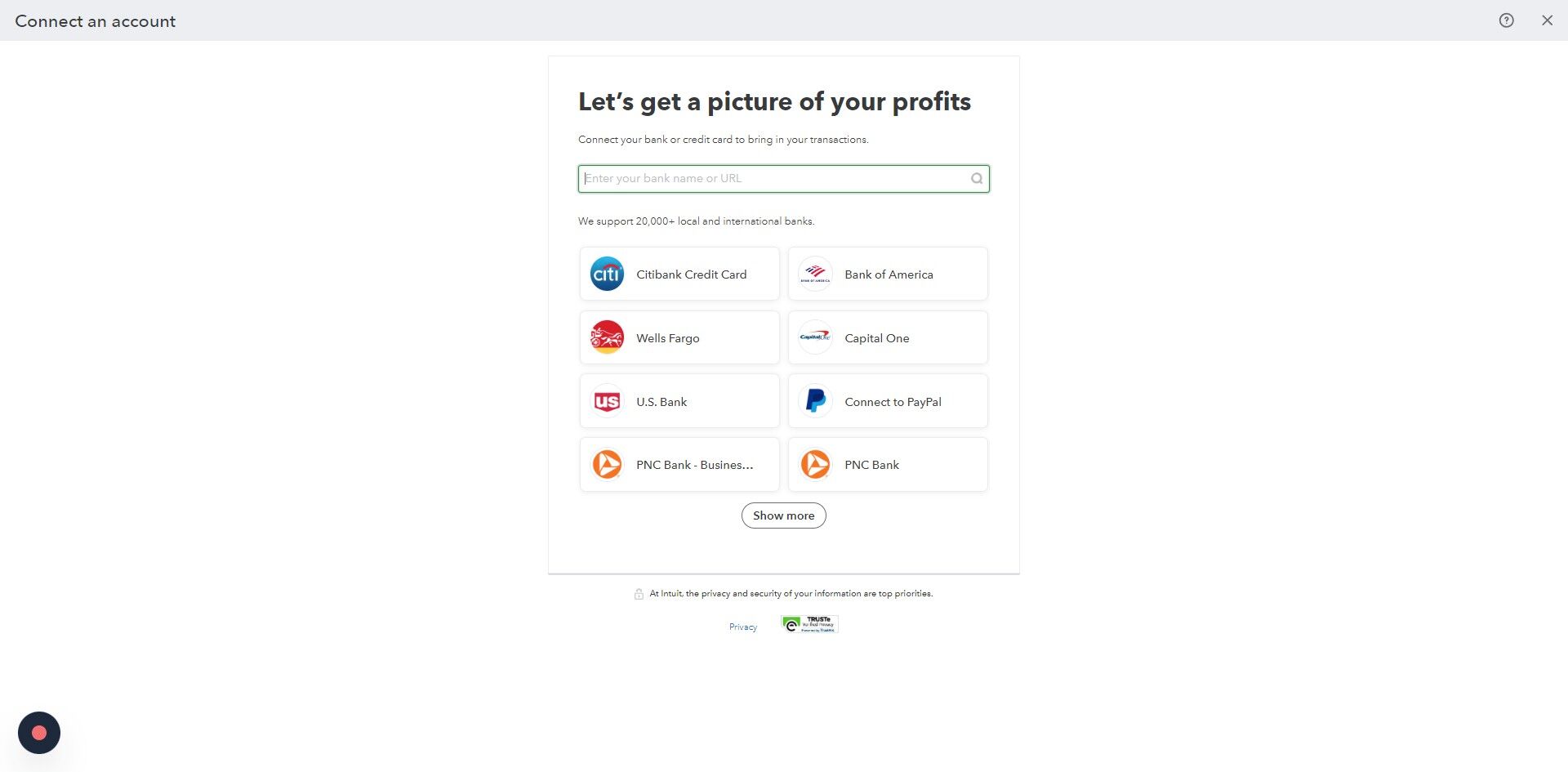Select the U.S. Bank logo icon

pos(607,401)
